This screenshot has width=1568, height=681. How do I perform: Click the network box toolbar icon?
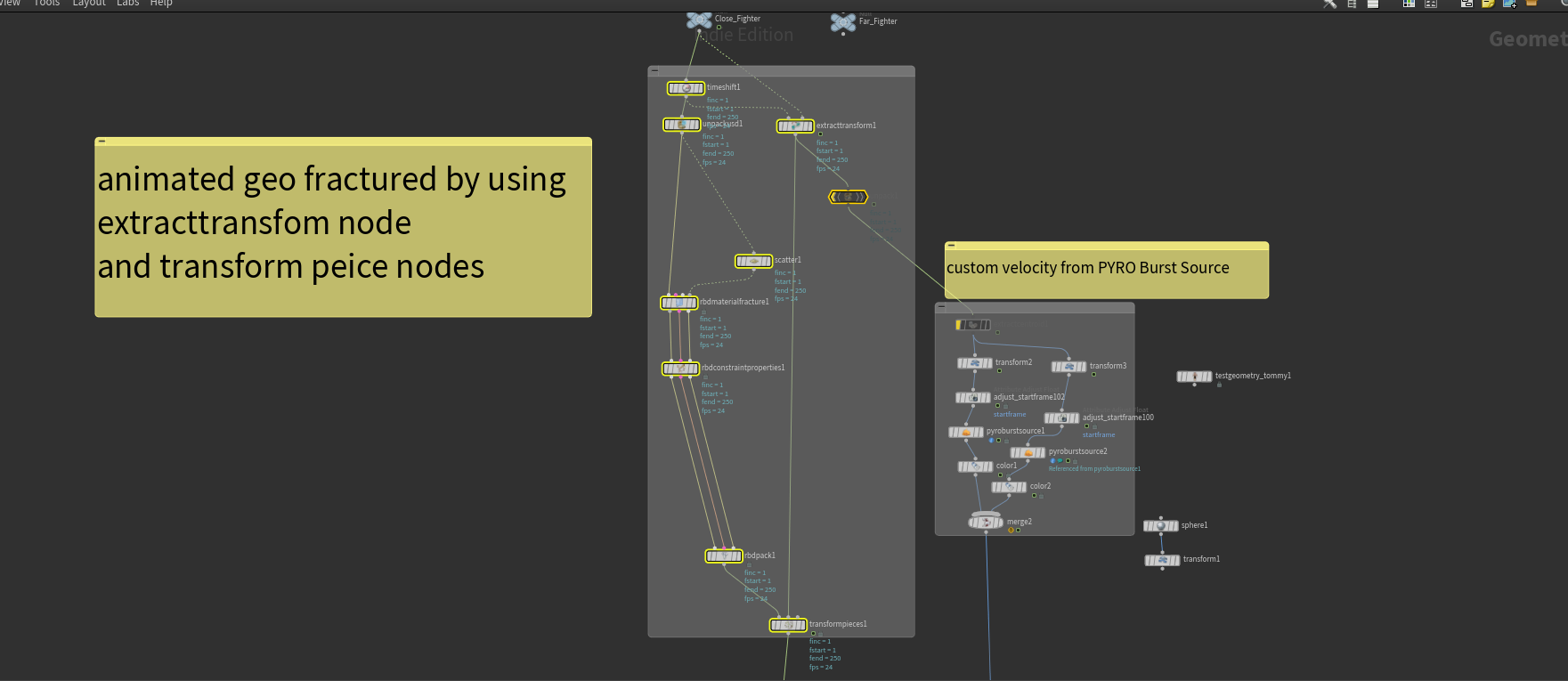1466,4
